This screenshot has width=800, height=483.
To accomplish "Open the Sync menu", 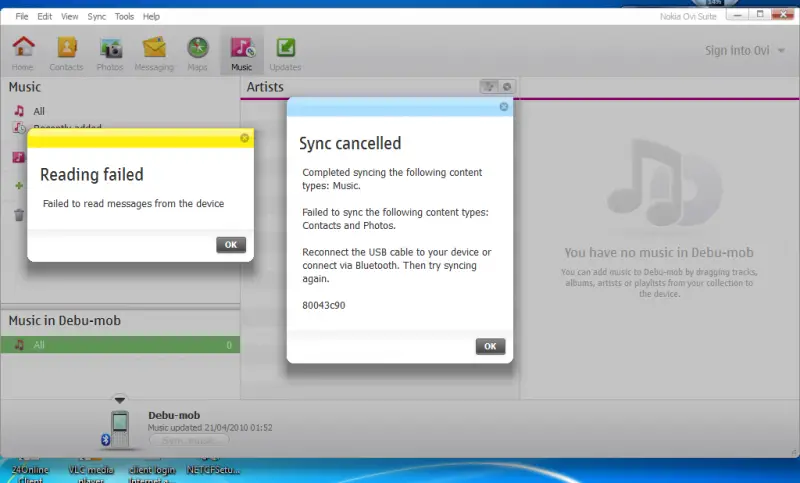I will 97,17.
